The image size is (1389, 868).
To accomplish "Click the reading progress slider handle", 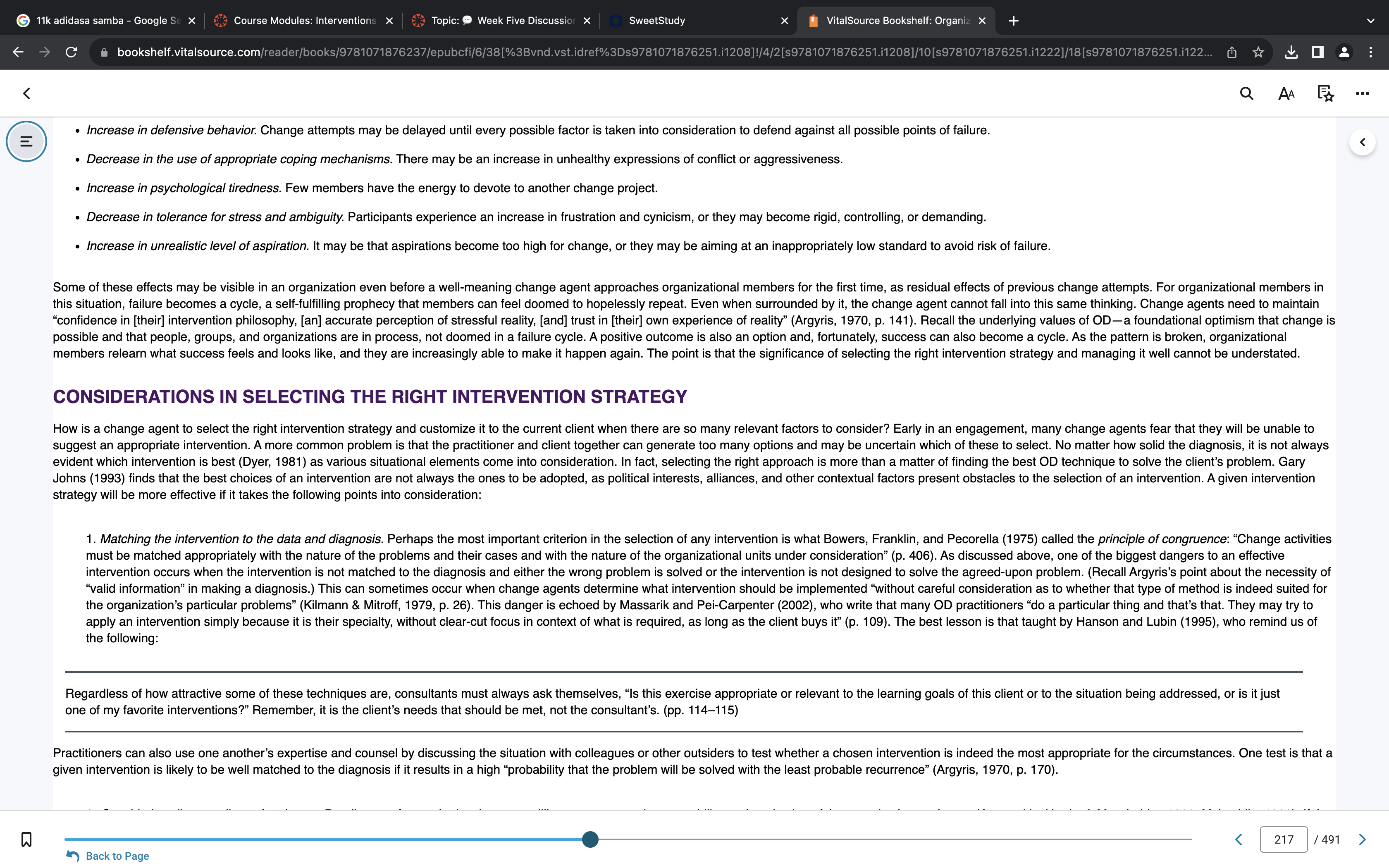I will tap(590, 839).
